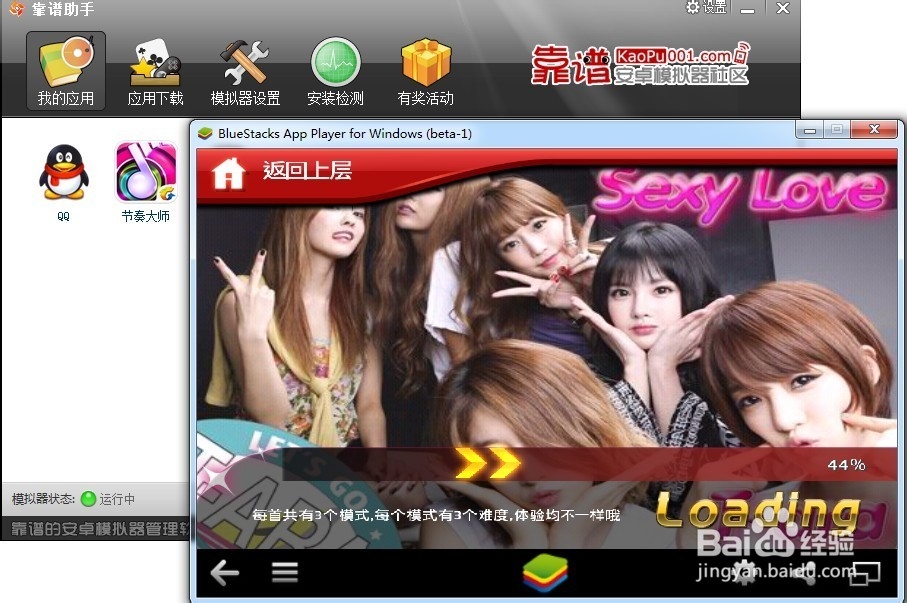Click the BlueStacks back arrow button
Viewport: 907px width, 603px height.
point(225,573)
